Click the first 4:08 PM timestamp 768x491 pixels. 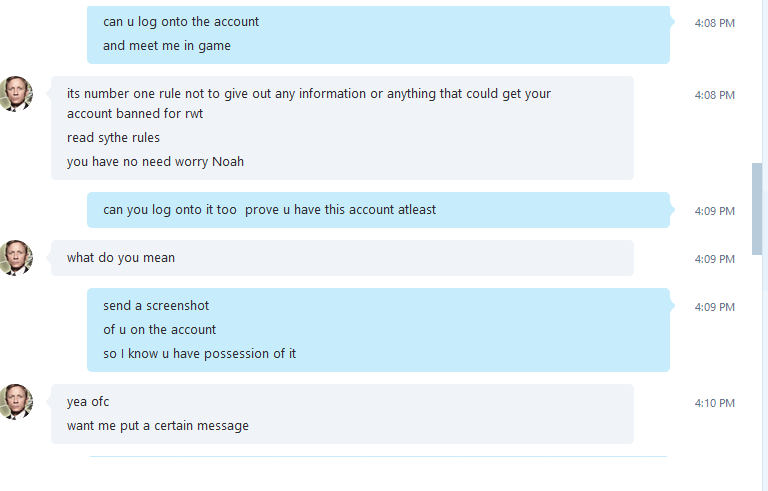[x=715, y=23]
